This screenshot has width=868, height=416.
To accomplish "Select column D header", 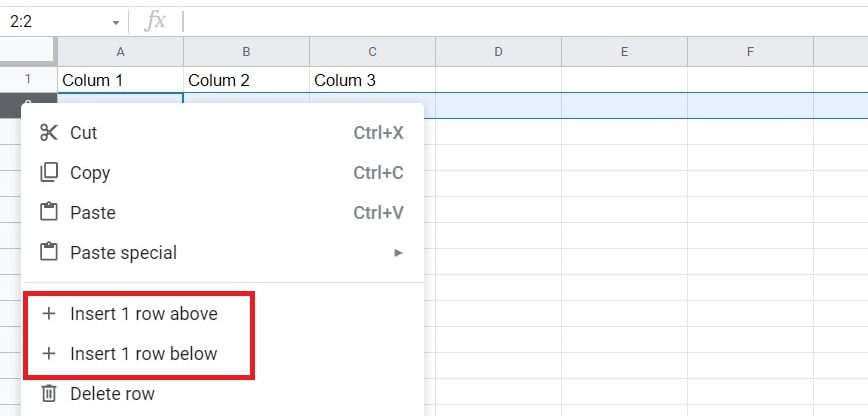I will click(498, 51).
